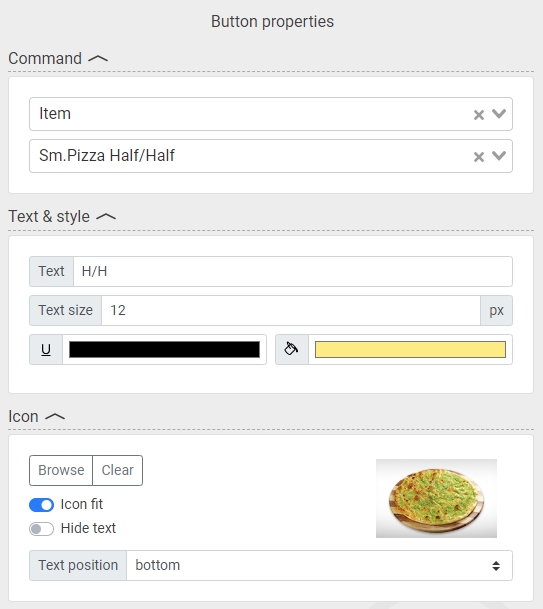Pick the yellow background color swatch
The width and height of the screenshot is (543, 609).
(x=410, y=350)
